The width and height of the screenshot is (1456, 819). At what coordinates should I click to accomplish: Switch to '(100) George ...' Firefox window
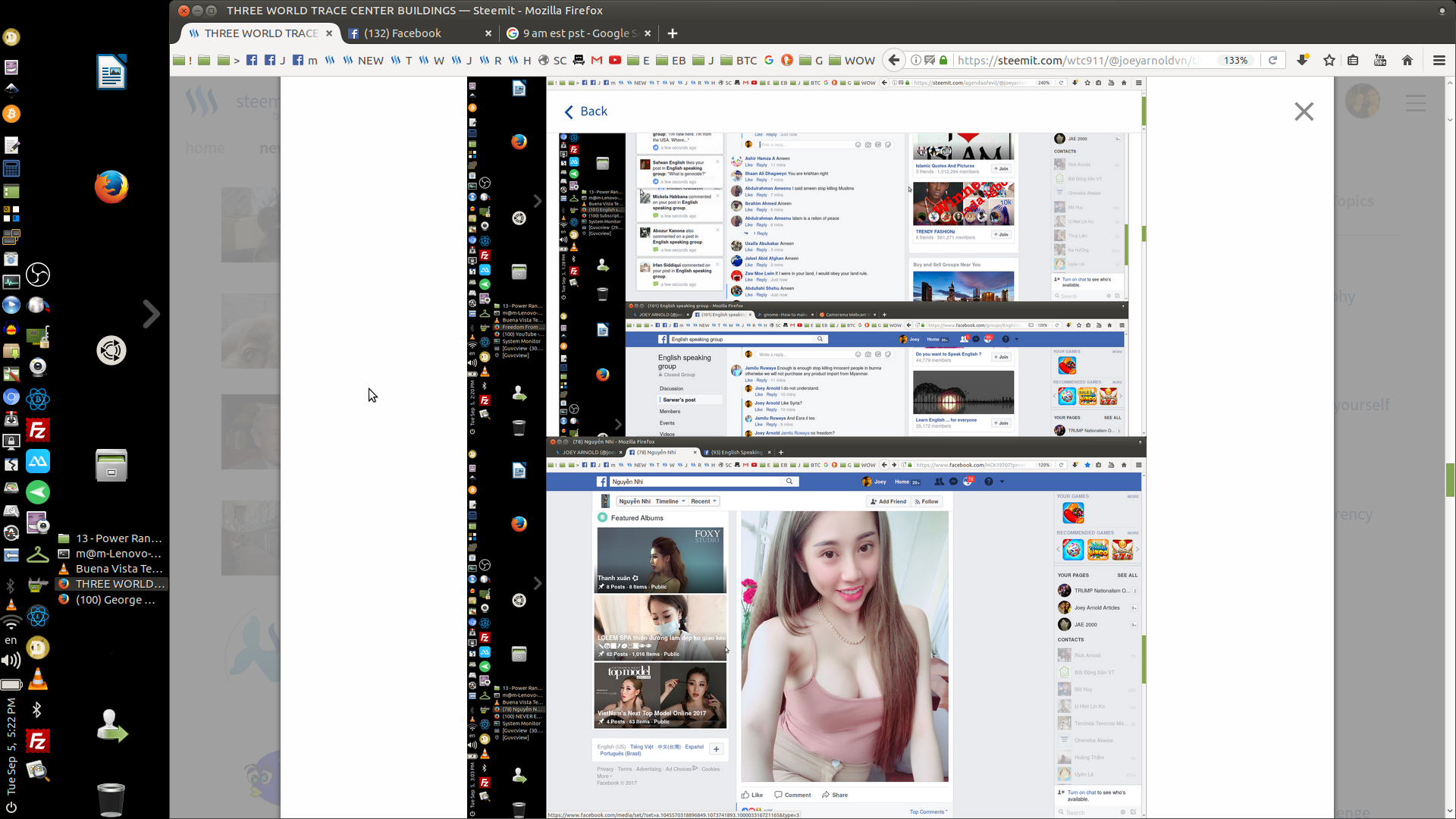coord(111,600)
